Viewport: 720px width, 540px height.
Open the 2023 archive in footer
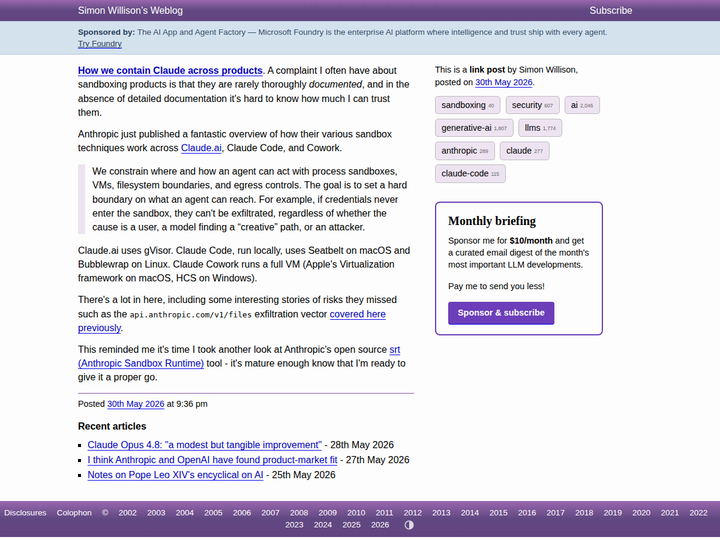tap(294, 525)
